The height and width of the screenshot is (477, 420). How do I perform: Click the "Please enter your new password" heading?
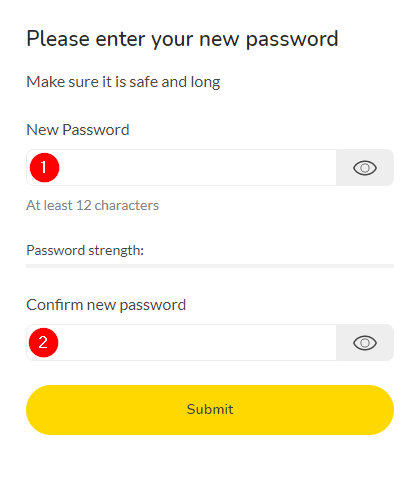pos(182,39)
